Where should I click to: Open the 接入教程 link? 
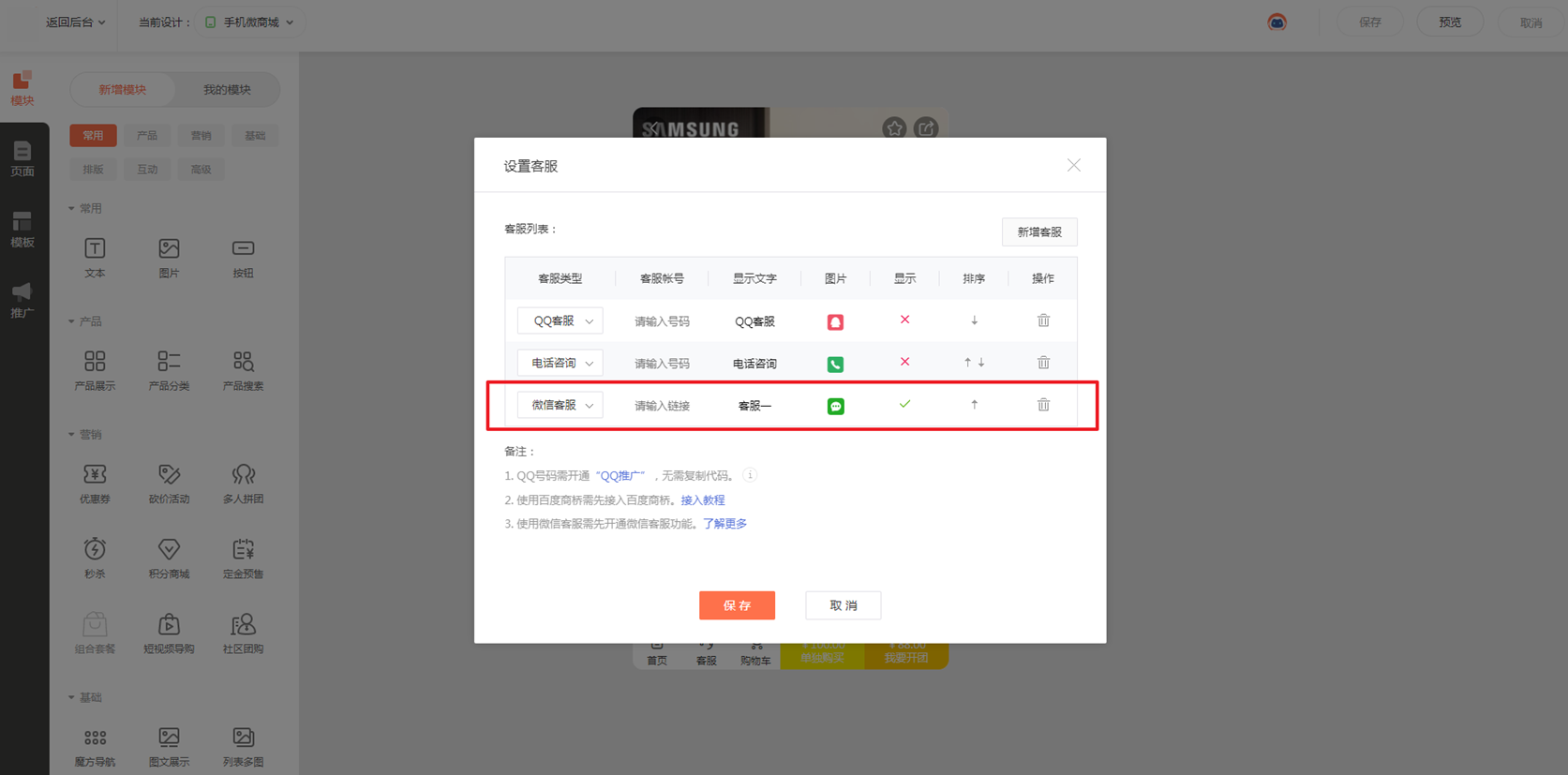tap(703, 500)
